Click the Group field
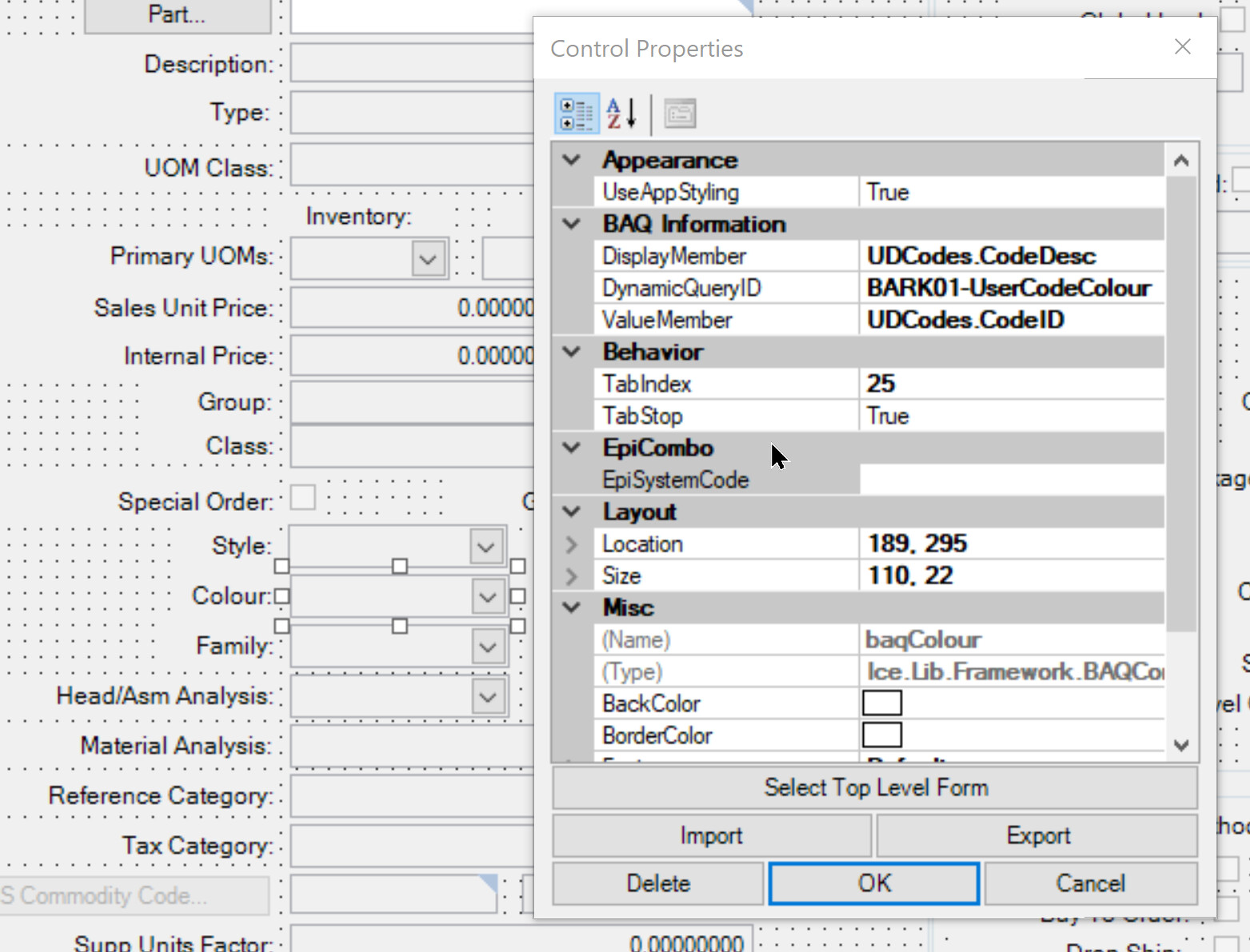This screenshot has width=1250, height=952. 412,402
